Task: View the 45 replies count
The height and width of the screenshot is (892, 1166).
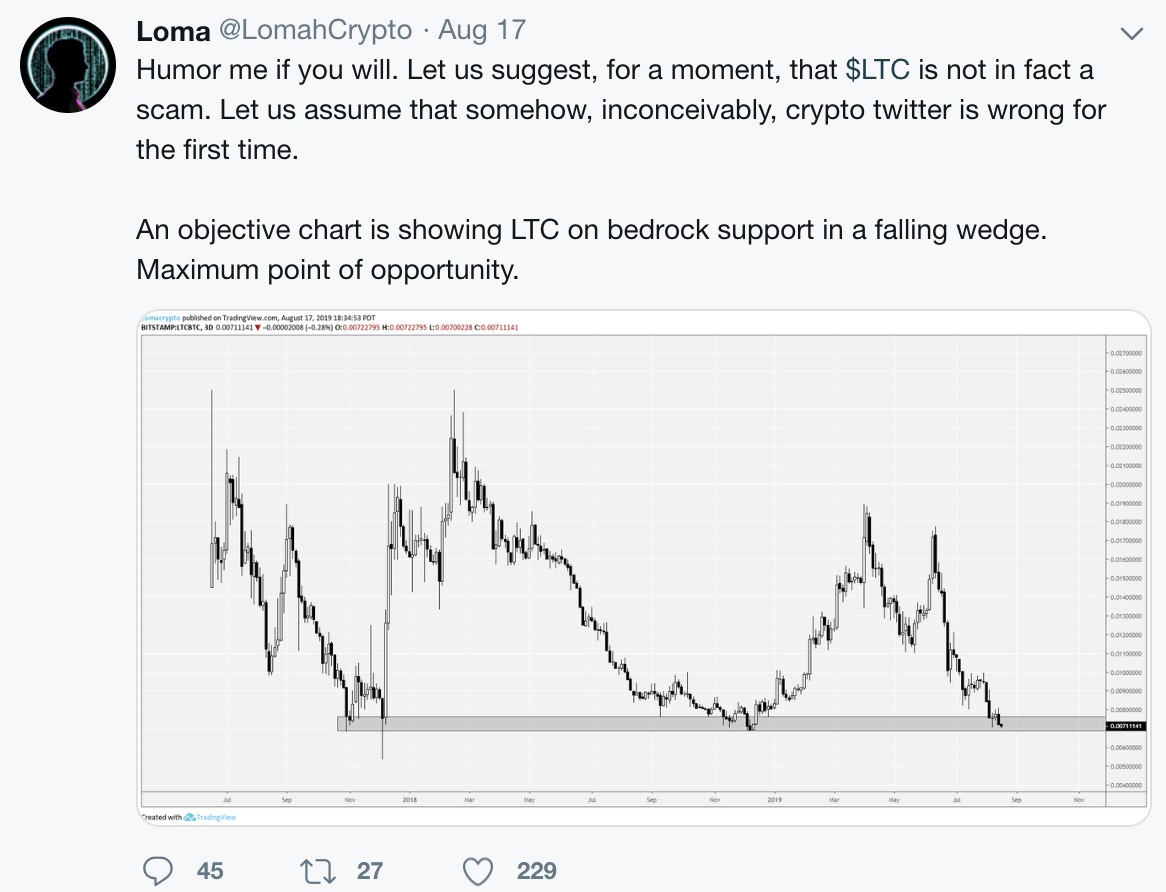Action: [x=210, y=871]
